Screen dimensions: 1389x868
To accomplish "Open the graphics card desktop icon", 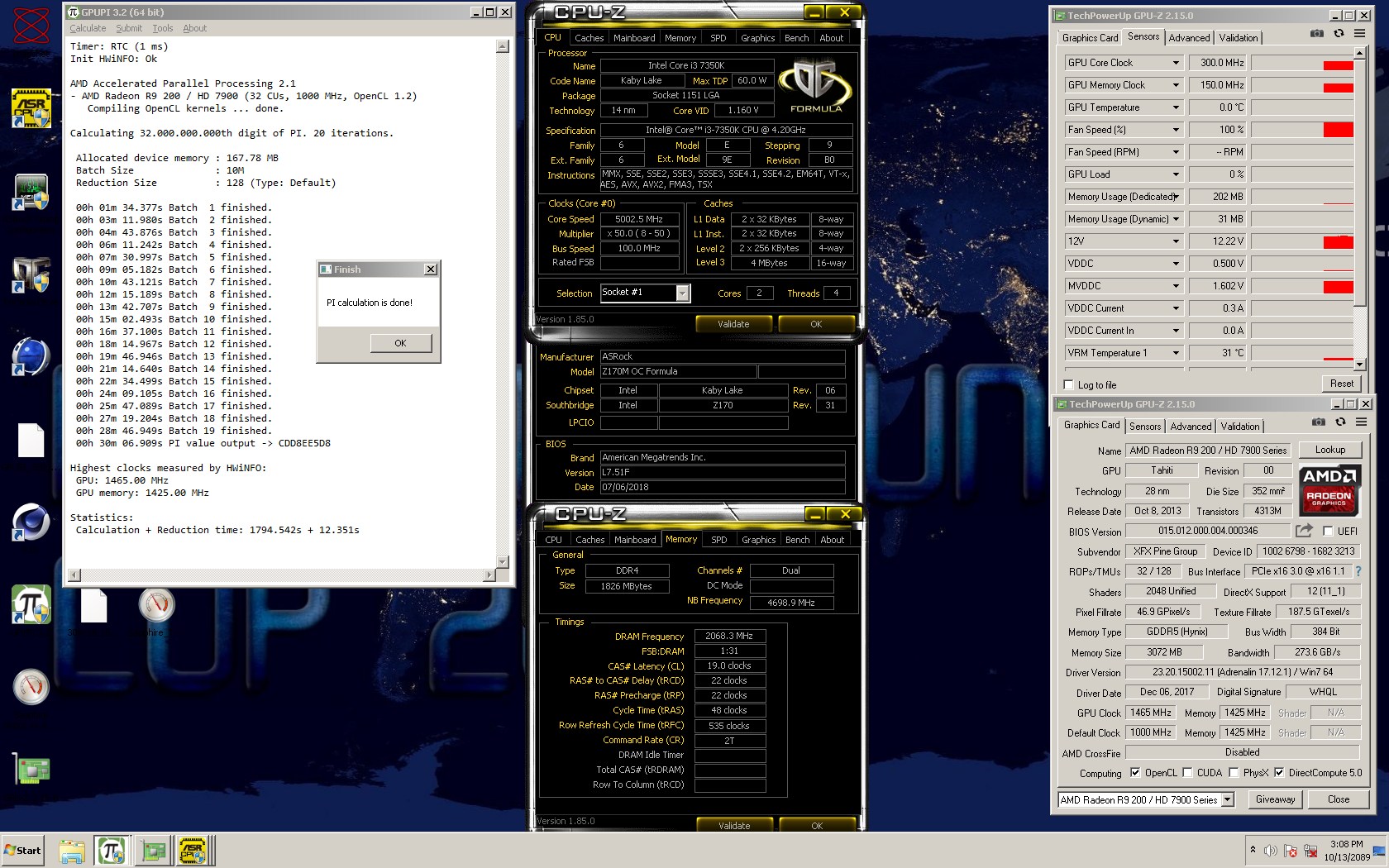I will pos(31,770).
